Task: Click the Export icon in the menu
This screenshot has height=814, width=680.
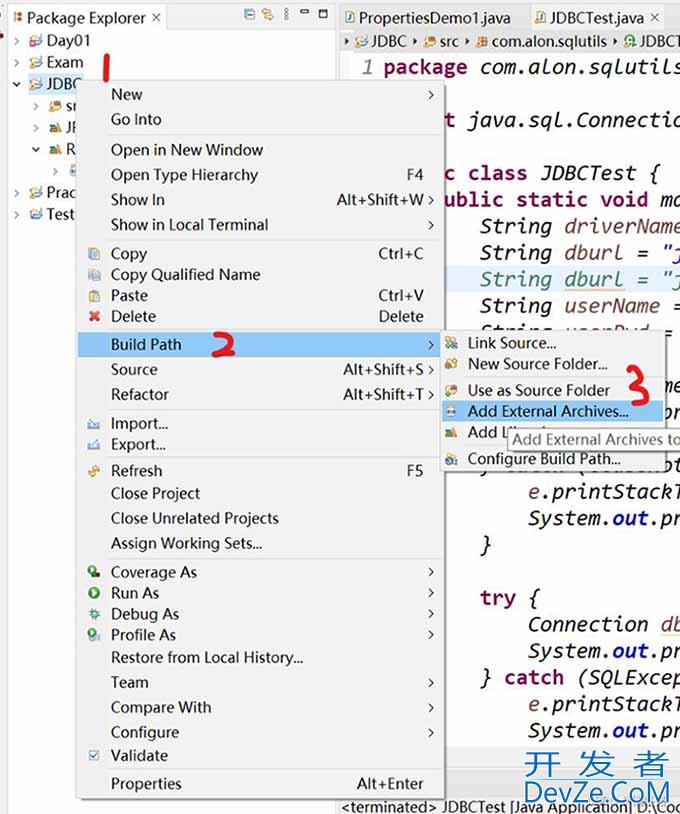Action: tap(94, 445)
